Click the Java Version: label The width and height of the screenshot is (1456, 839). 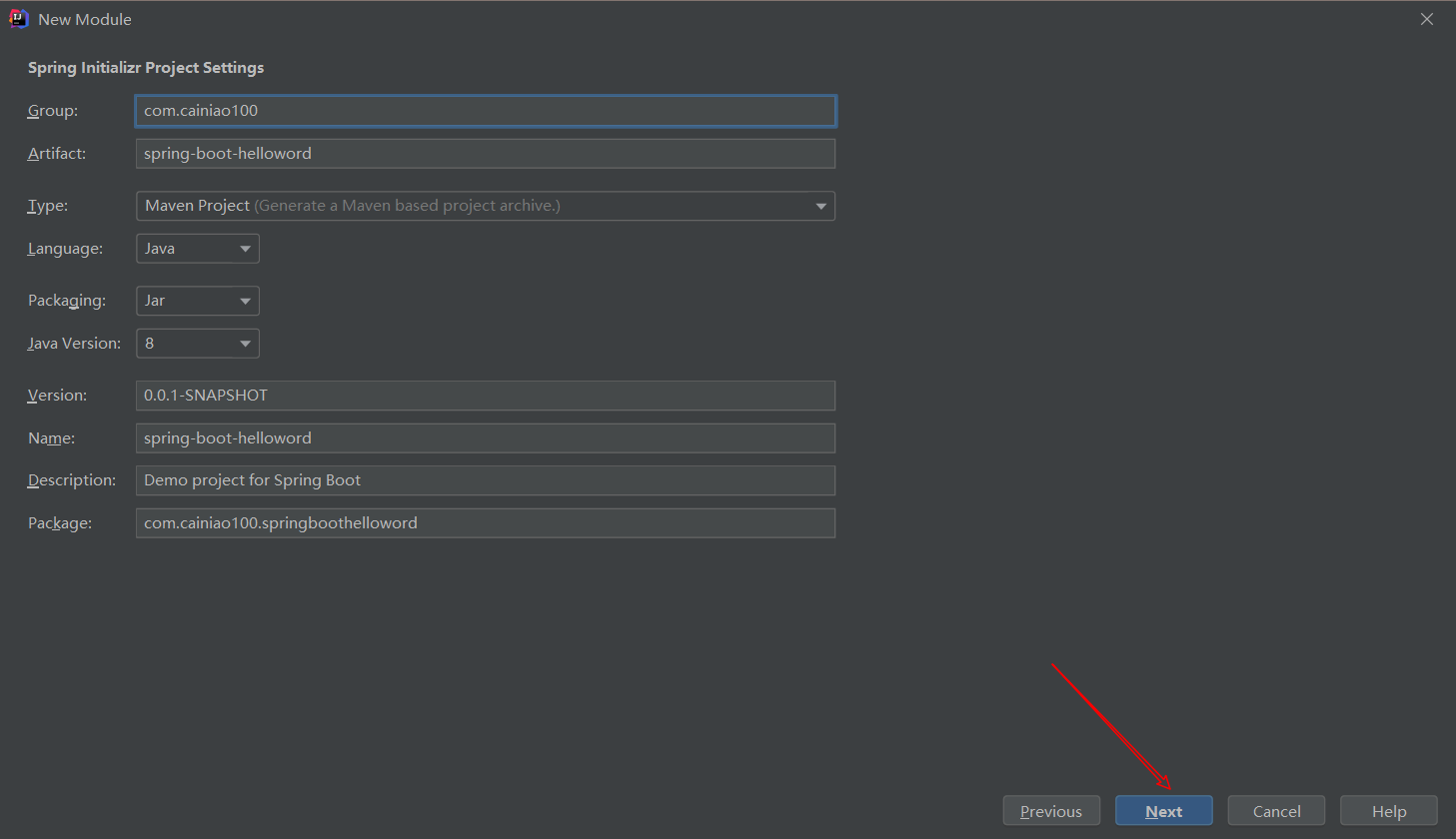pyautogui.click(x=74, y=344)
